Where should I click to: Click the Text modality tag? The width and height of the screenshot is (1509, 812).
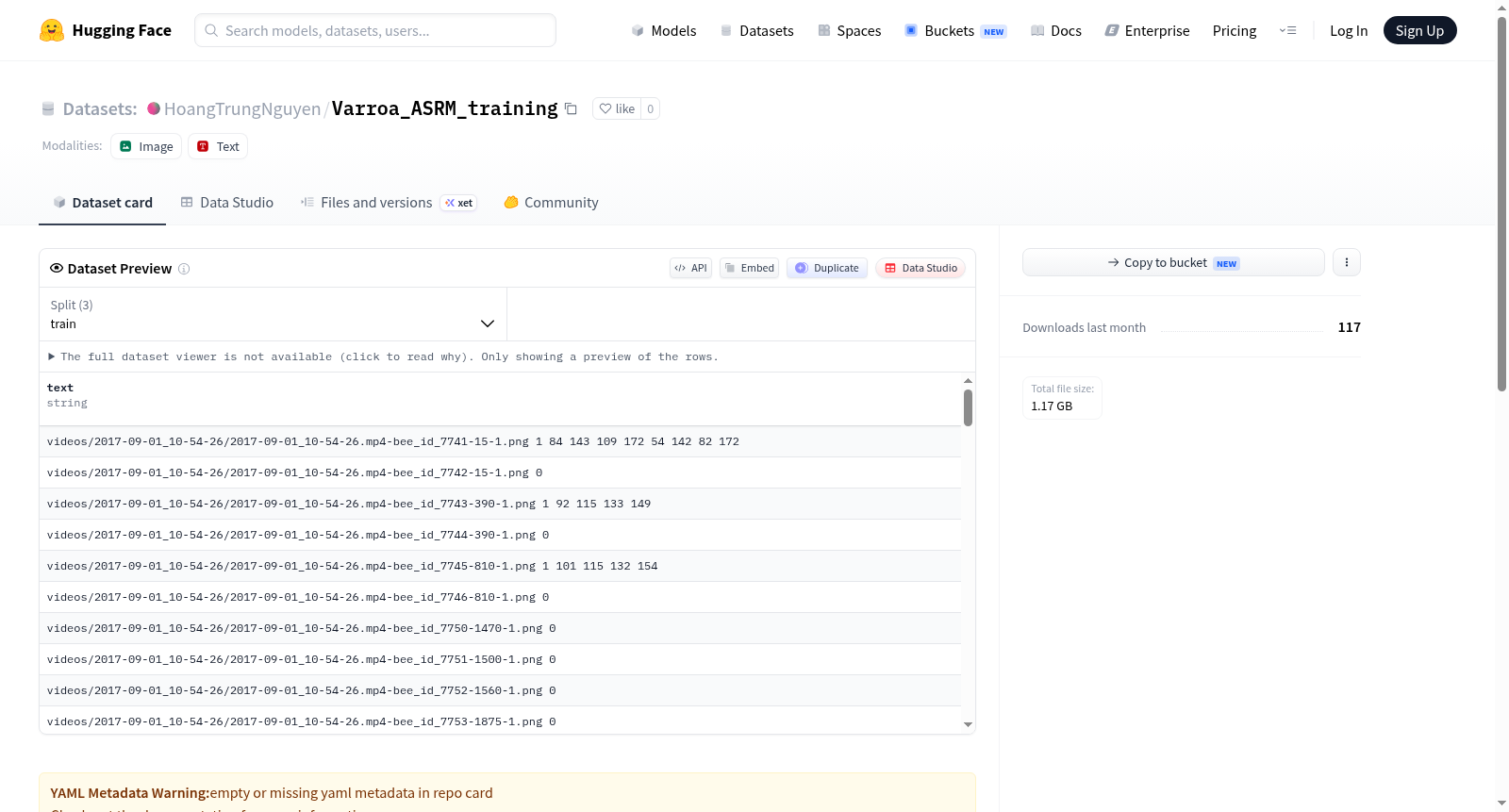click(x=218, y=146)
